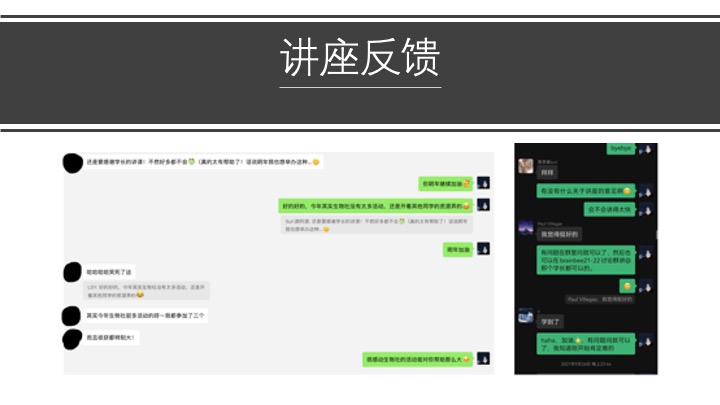The width and height of the screenshot is (720, 405).
Task: Click the emoji-only green bubble in dark chat
Action: pyautogui.click(x=628, y=286)
